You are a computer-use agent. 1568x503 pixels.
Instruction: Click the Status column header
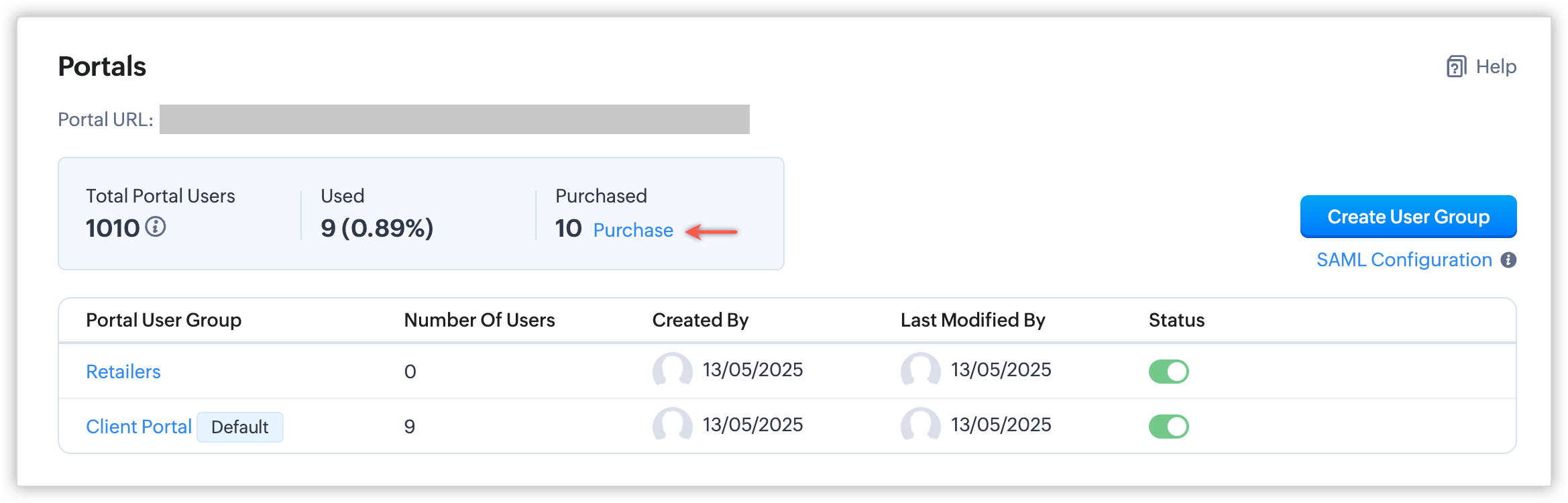[x=1176, y=321]
